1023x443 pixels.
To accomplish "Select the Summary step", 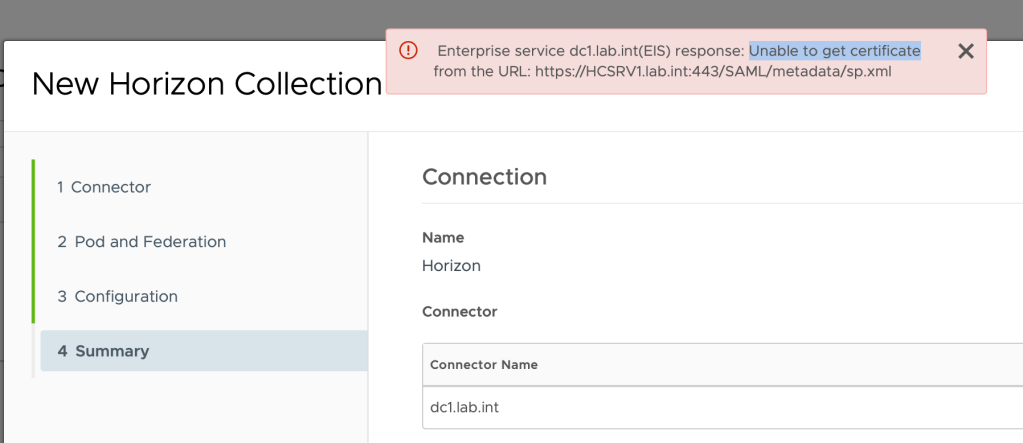I will pyautogui.click(x=103, y=351).
